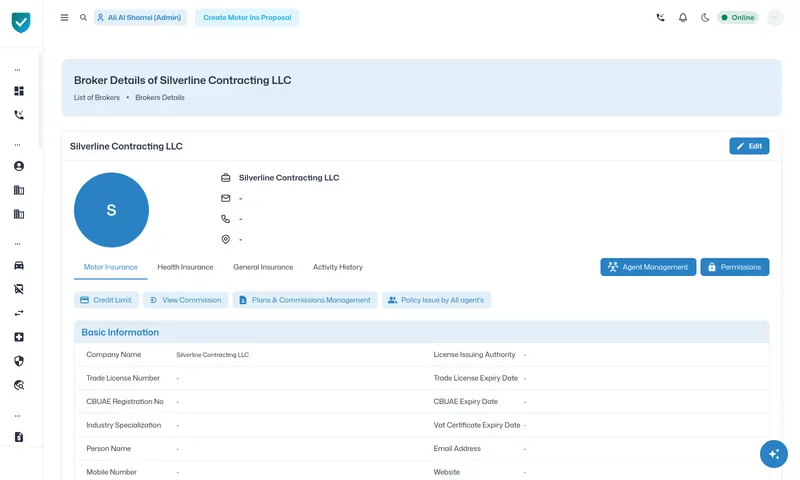Viewport: 800px width, 480px height.
Task: Click the Industry Specialization label
Action: (123, 425)
